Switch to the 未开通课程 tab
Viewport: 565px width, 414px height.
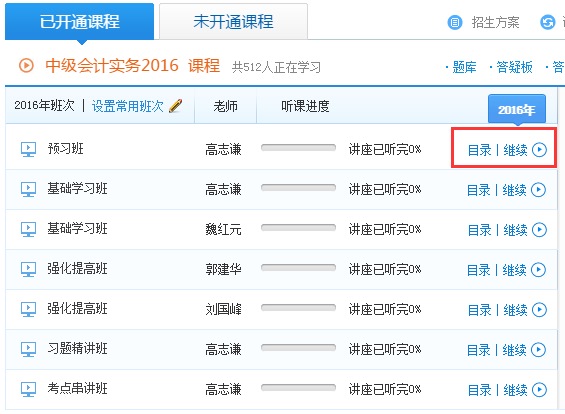click(x=233, y=21)
